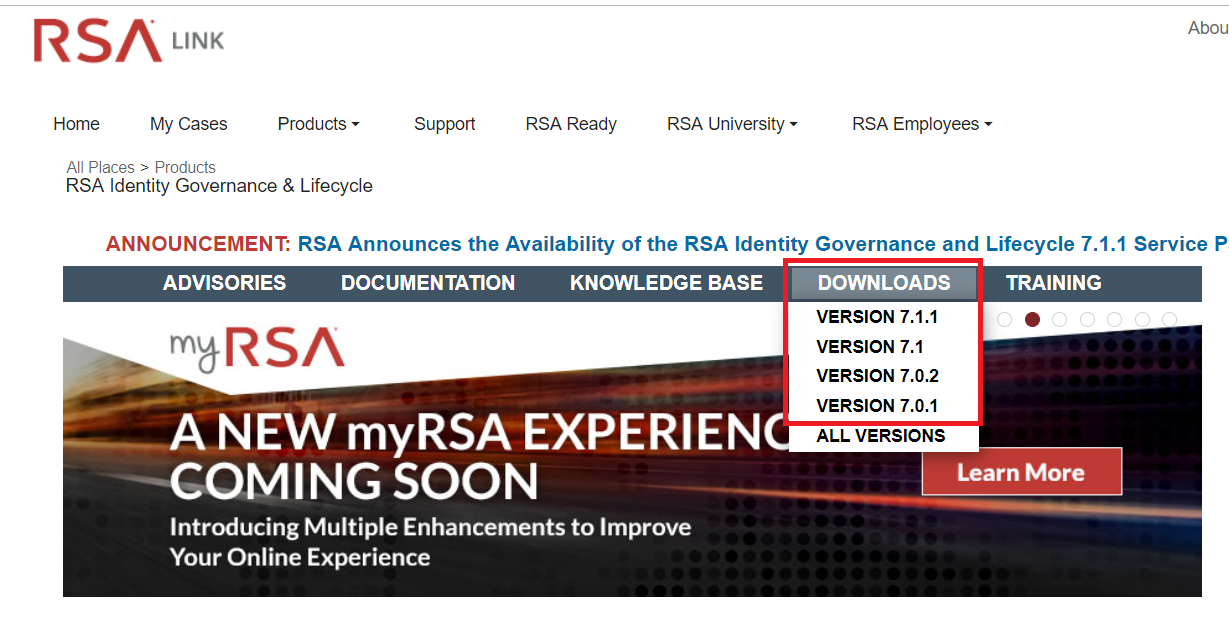The height and width of the screenshot is (618, 1229).
Task: Open the Products dropdown menu
Action: [x=318, y=123]
